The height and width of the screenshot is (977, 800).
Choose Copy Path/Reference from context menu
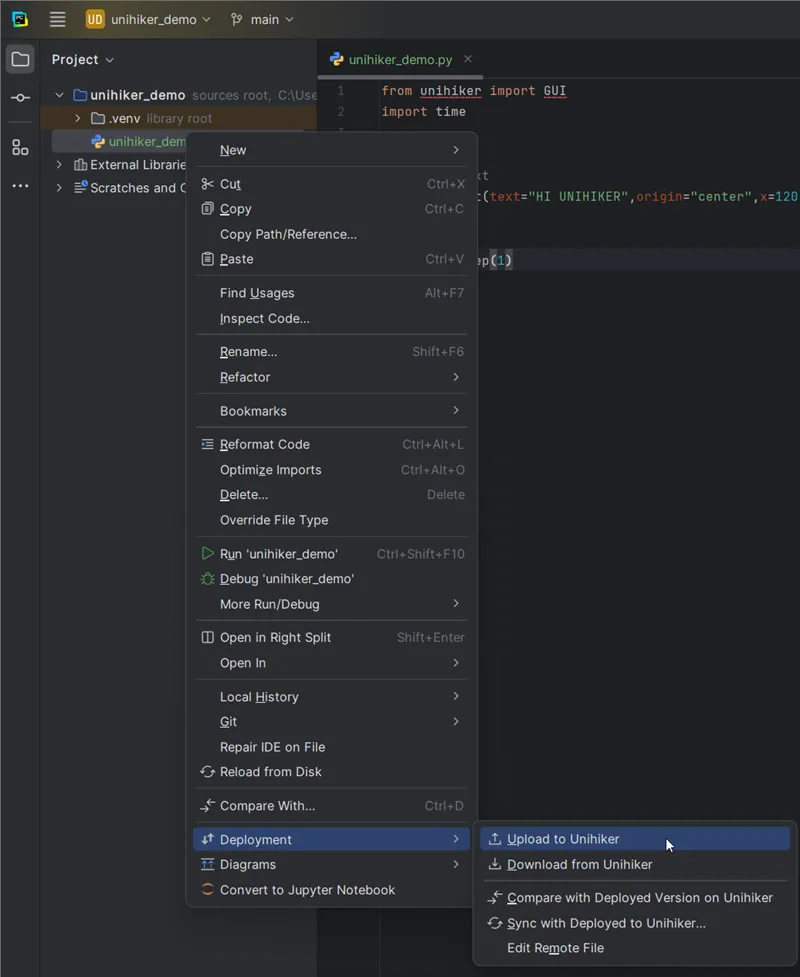tap(331, 234)
